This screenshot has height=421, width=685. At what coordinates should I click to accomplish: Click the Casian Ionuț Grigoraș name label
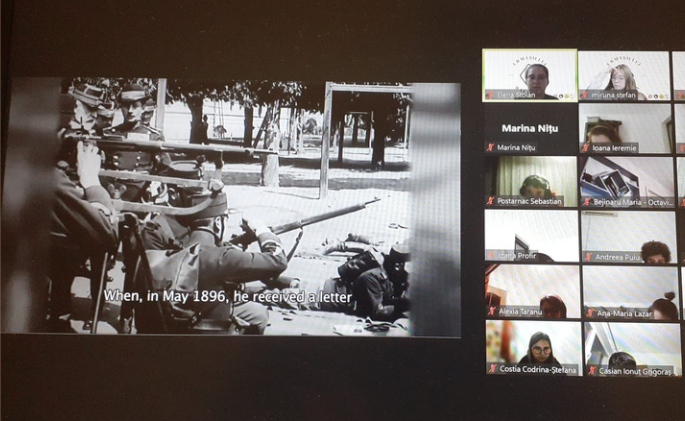635,372
